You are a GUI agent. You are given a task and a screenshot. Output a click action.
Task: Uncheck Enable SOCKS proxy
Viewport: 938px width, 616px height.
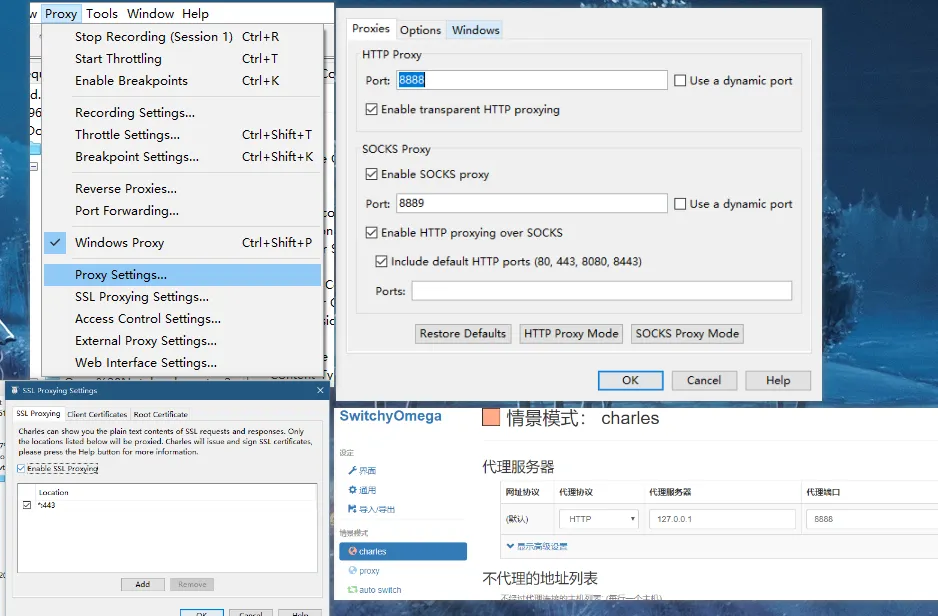[x=372, y=174]
